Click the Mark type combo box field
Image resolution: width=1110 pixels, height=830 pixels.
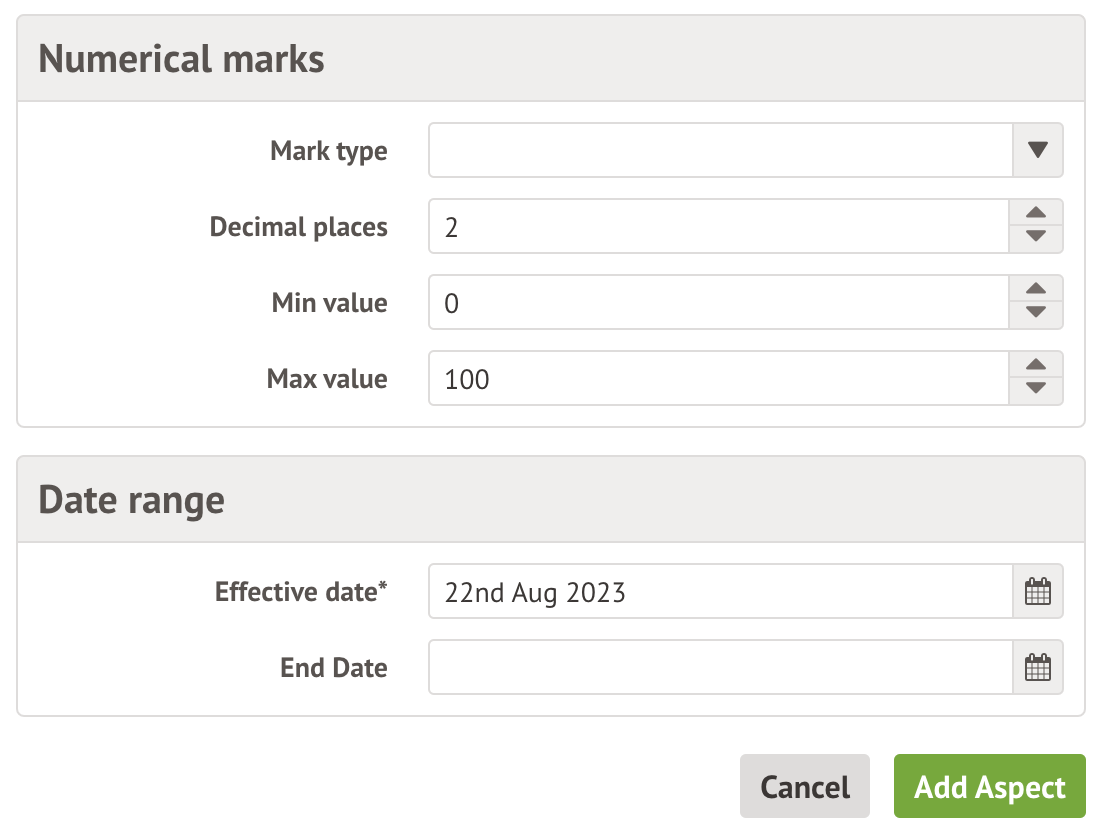pos(720,150)
